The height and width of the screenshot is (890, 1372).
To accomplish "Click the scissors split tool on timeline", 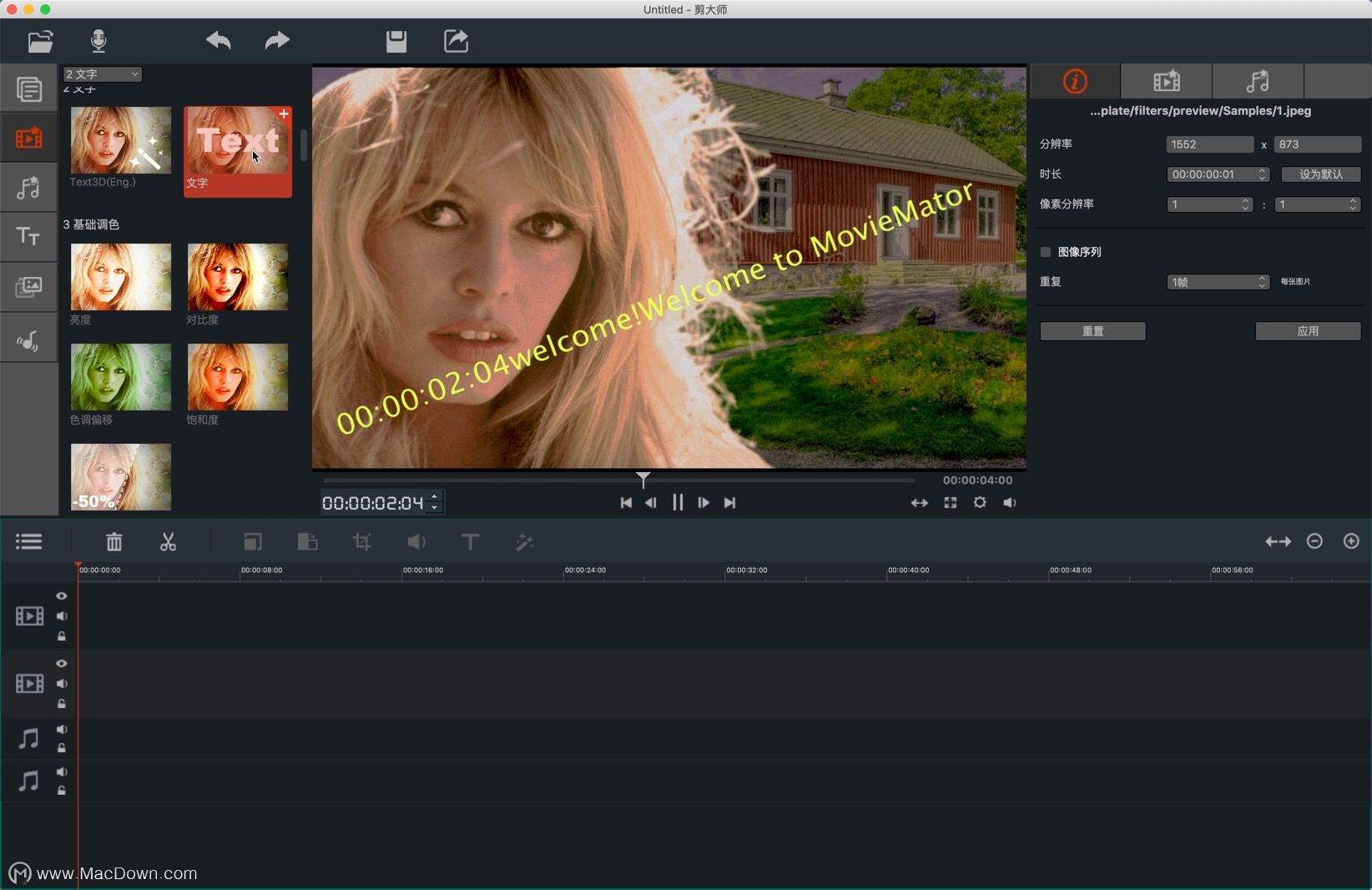I will click(x=168, y=541).
